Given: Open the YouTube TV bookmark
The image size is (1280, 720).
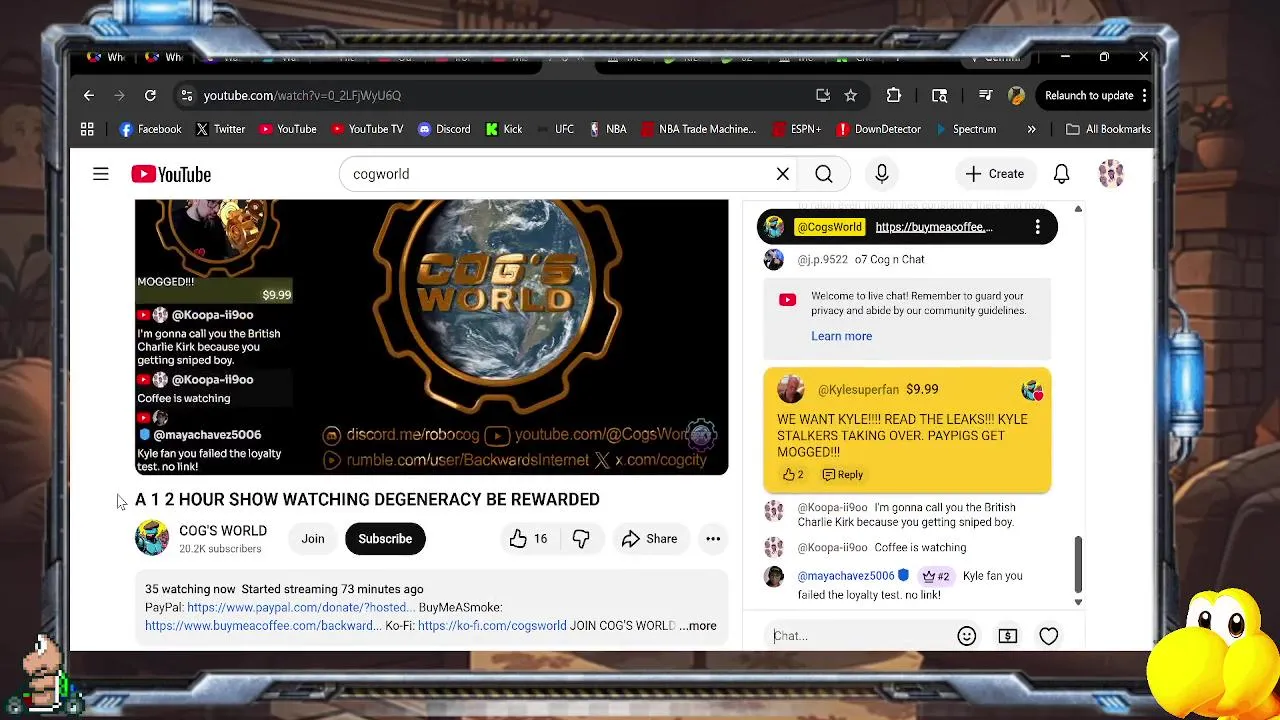Looking at the screenshot, I should click(x=367, y=129).
